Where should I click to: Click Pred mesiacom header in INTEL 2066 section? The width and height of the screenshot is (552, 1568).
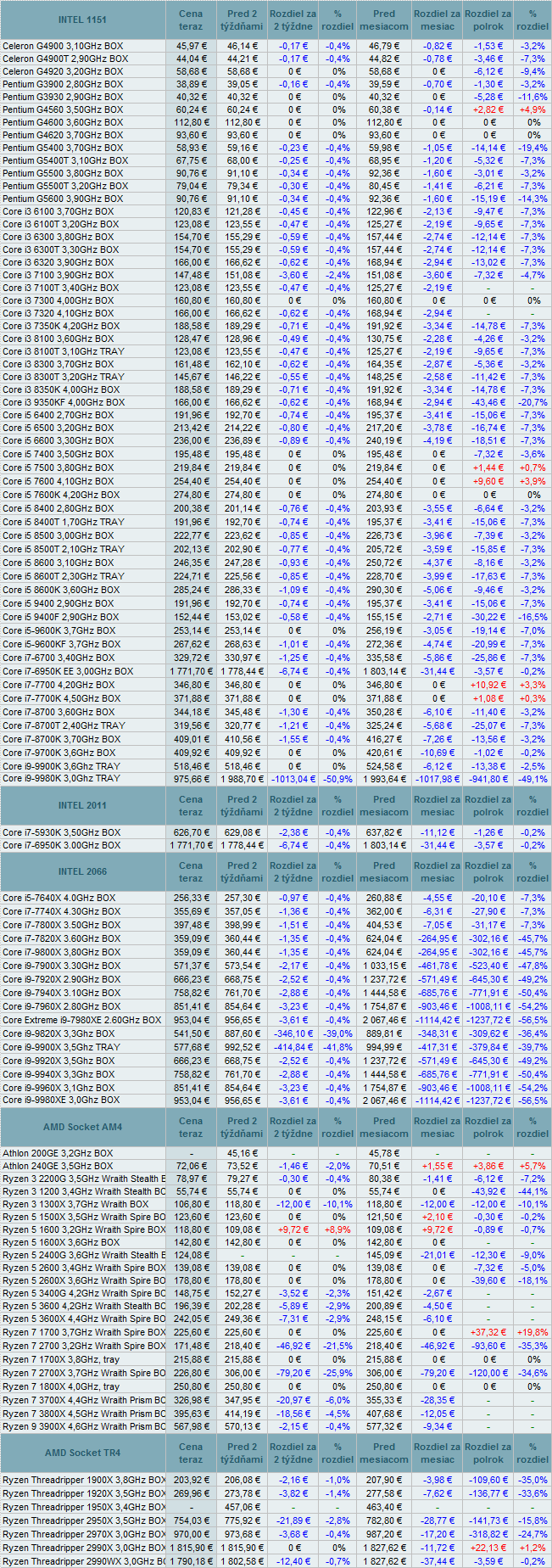(384, 872)
